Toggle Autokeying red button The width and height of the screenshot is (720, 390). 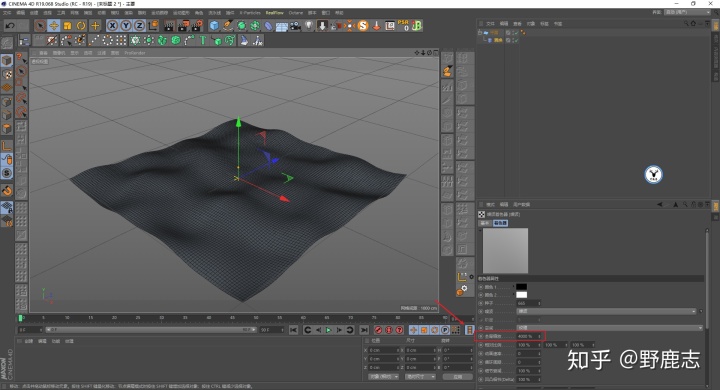pos(388,330)
